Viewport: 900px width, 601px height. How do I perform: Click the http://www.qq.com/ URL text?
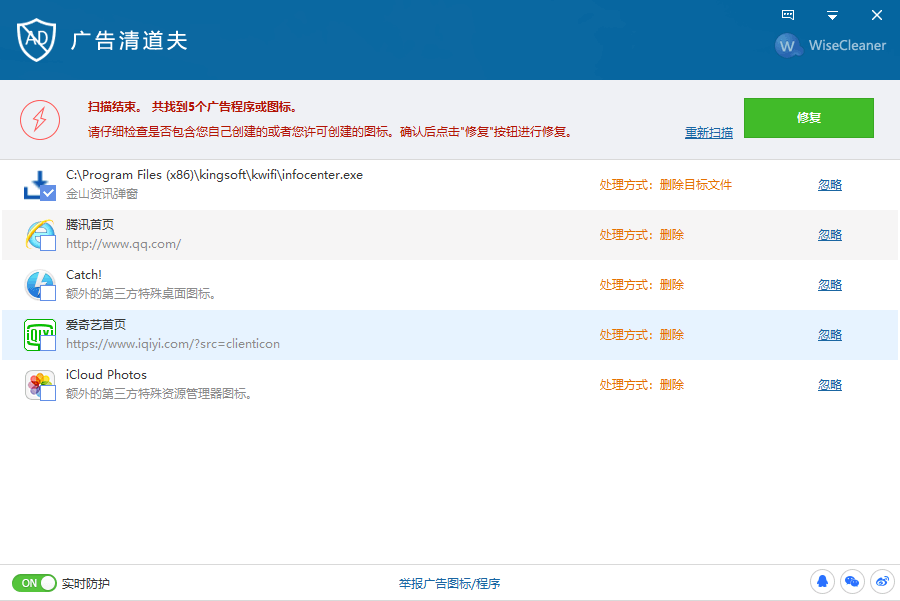(123, 244)
